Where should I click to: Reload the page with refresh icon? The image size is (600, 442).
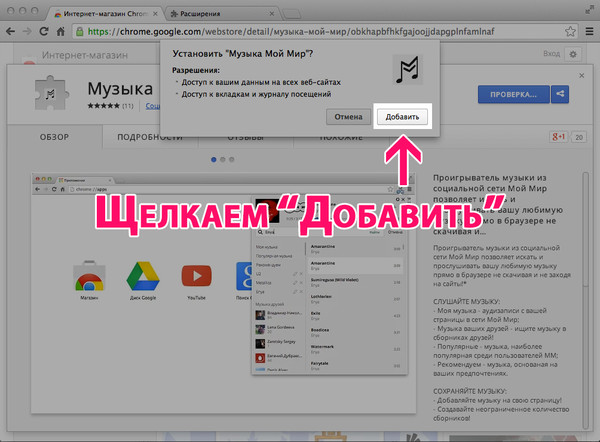tap(44, 31)
